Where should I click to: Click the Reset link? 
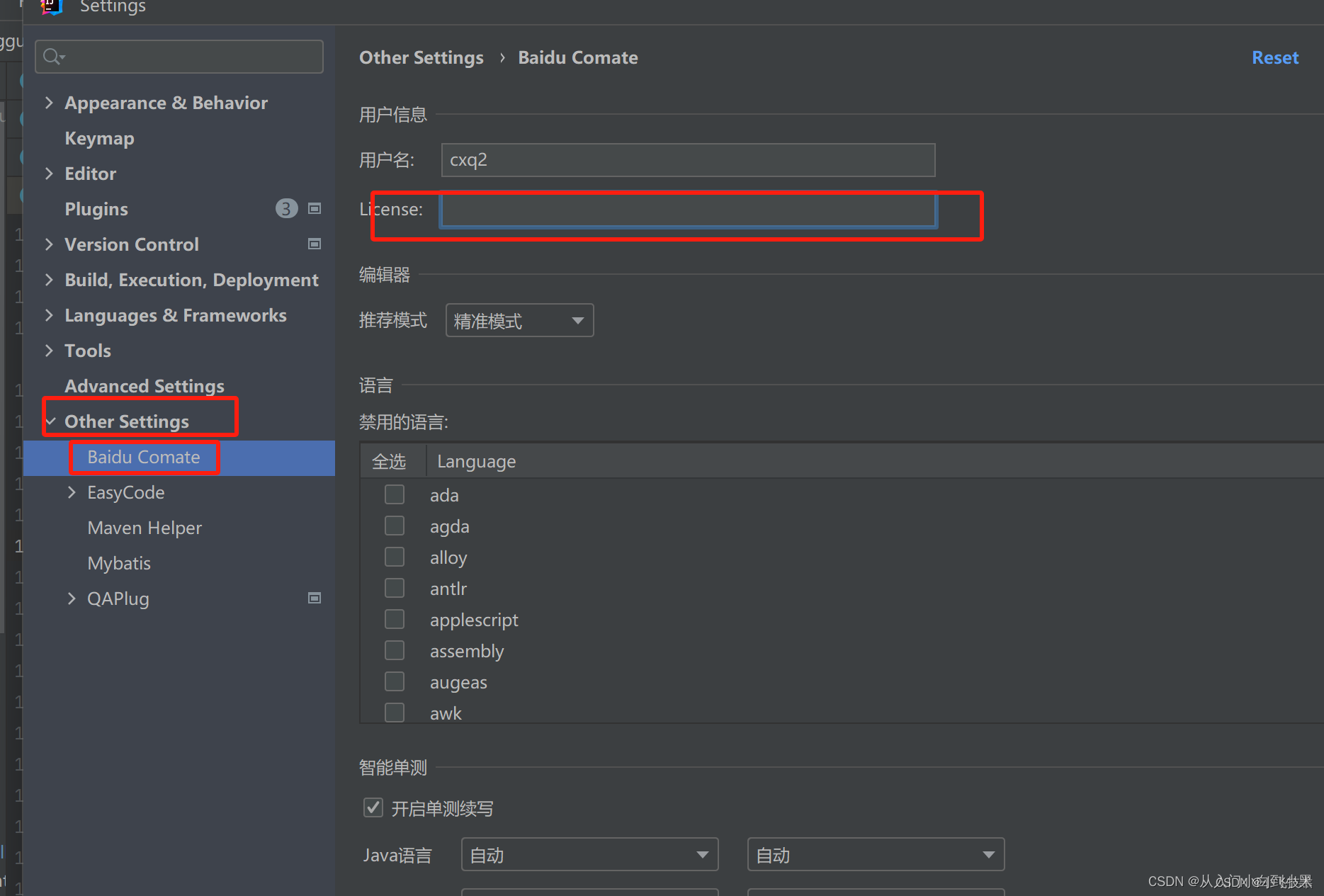(1275, 57)
